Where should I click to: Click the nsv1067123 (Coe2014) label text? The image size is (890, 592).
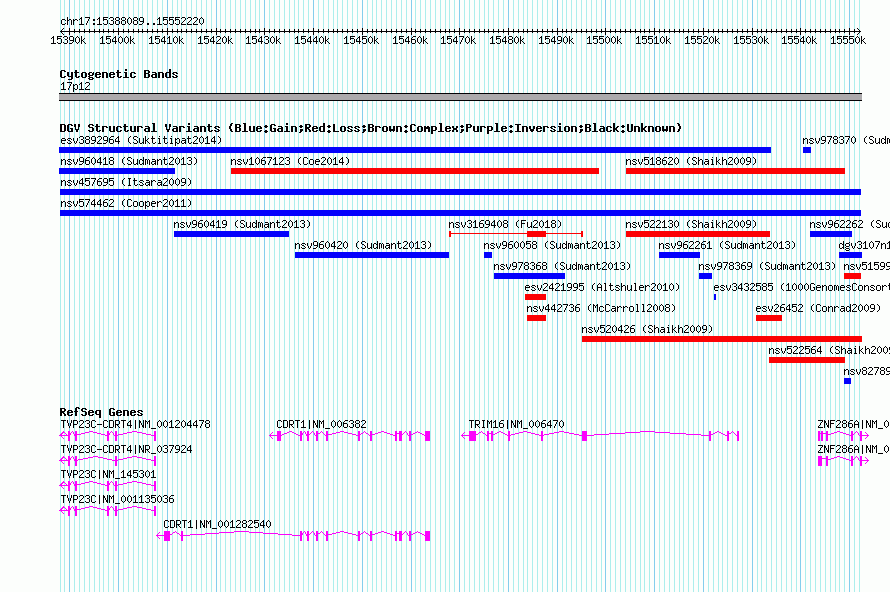pos(291,161)
